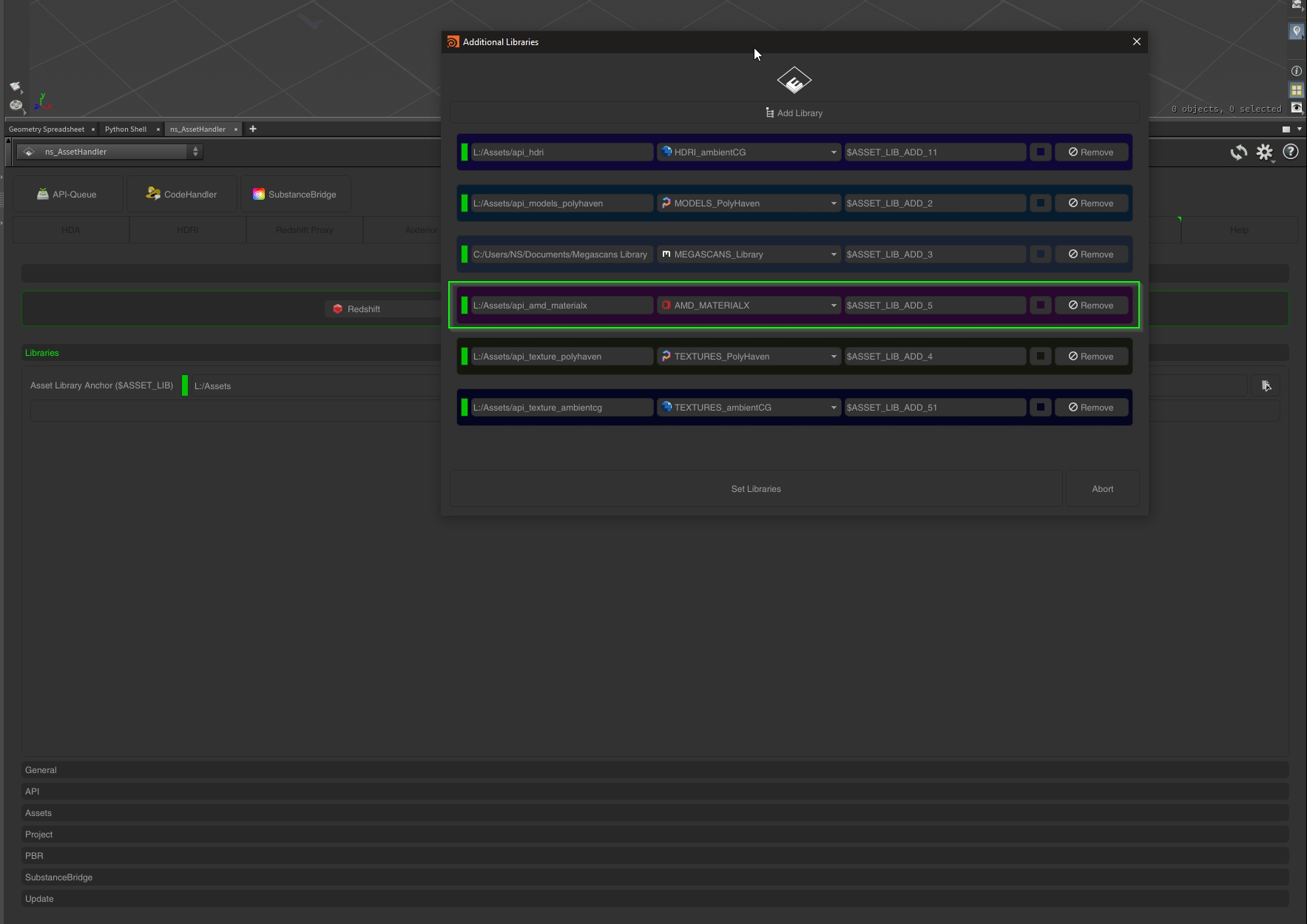This screenshot has height=924, width=1307.
Task: Toggle checkbox for AMD_MATERIALX library row
Action: (1040, 306)
